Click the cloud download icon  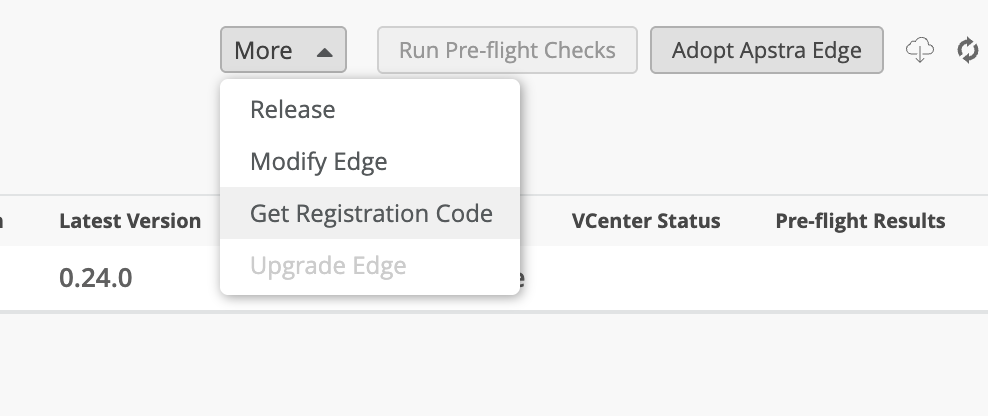tap(919, 50)
